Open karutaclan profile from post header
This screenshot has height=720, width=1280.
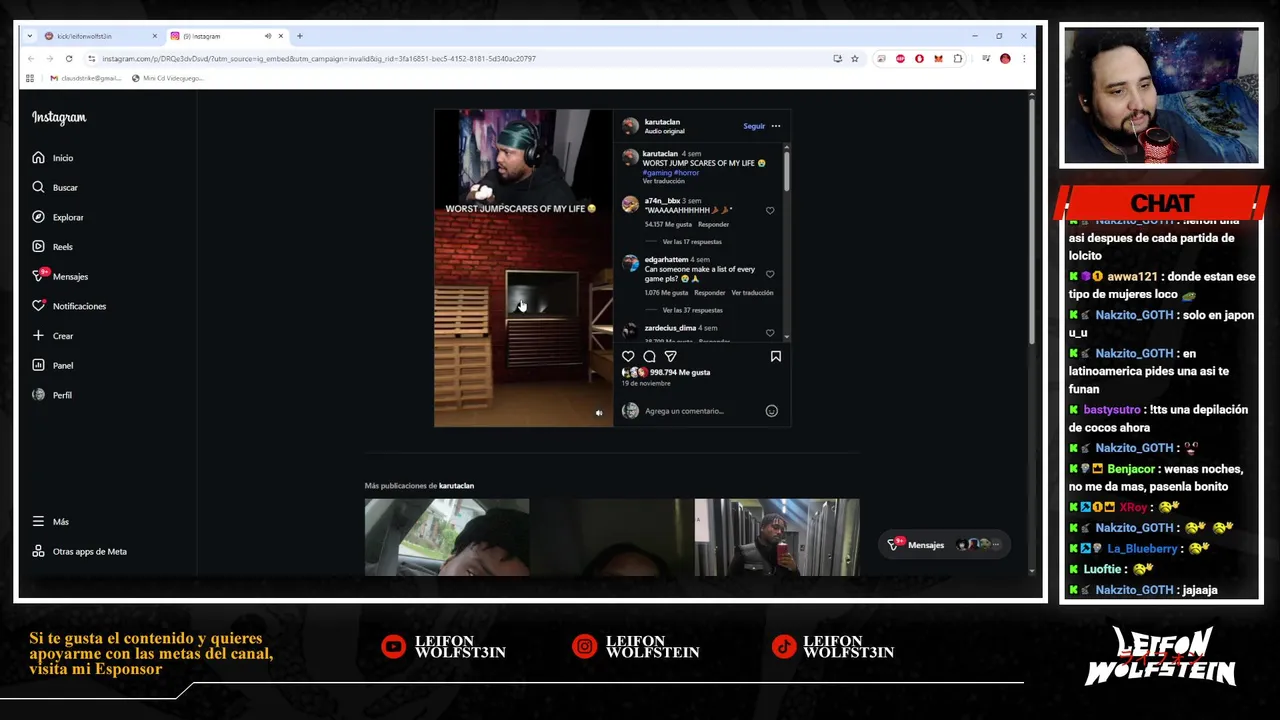point(662,122)
